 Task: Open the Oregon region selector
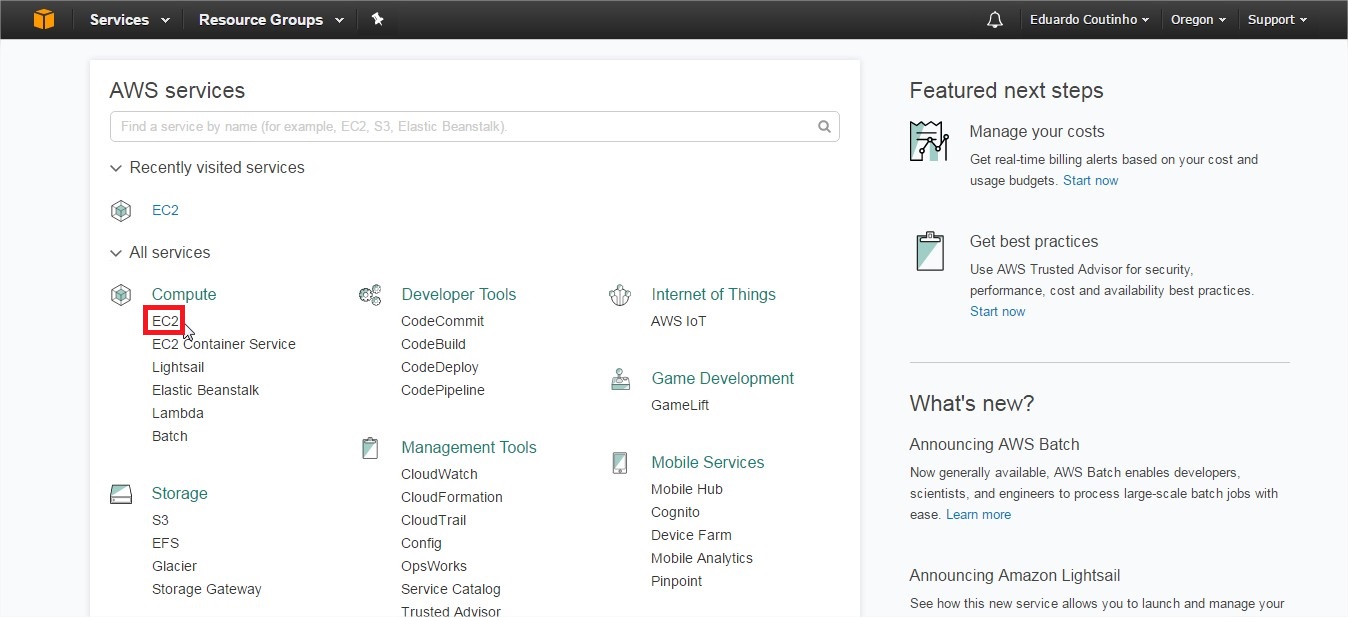1198,20
